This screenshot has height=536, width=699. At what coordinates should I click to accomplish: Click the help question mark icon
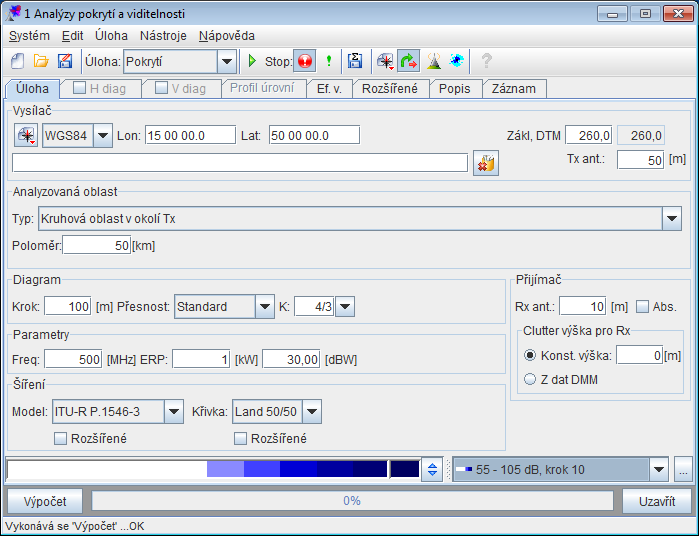click(x=487, y=62)
